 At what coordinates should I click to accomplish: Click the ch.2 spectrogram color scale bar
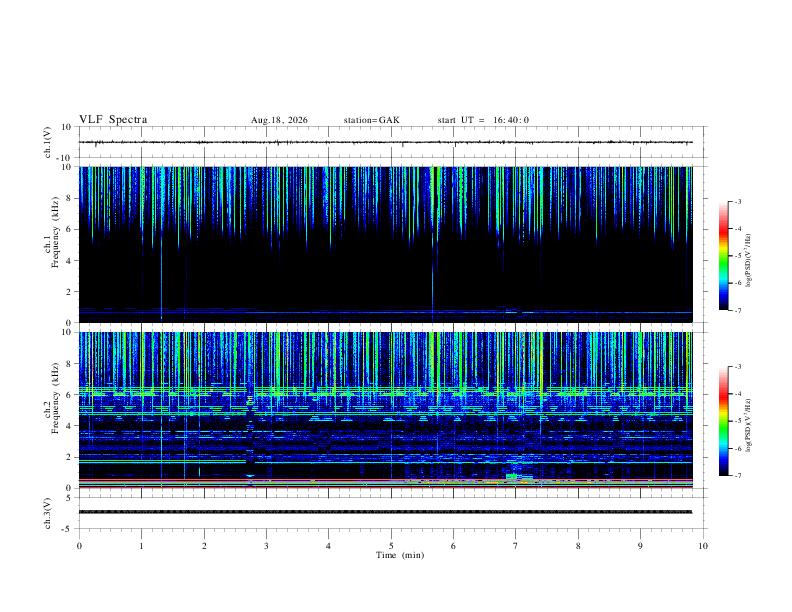(723, 421)
